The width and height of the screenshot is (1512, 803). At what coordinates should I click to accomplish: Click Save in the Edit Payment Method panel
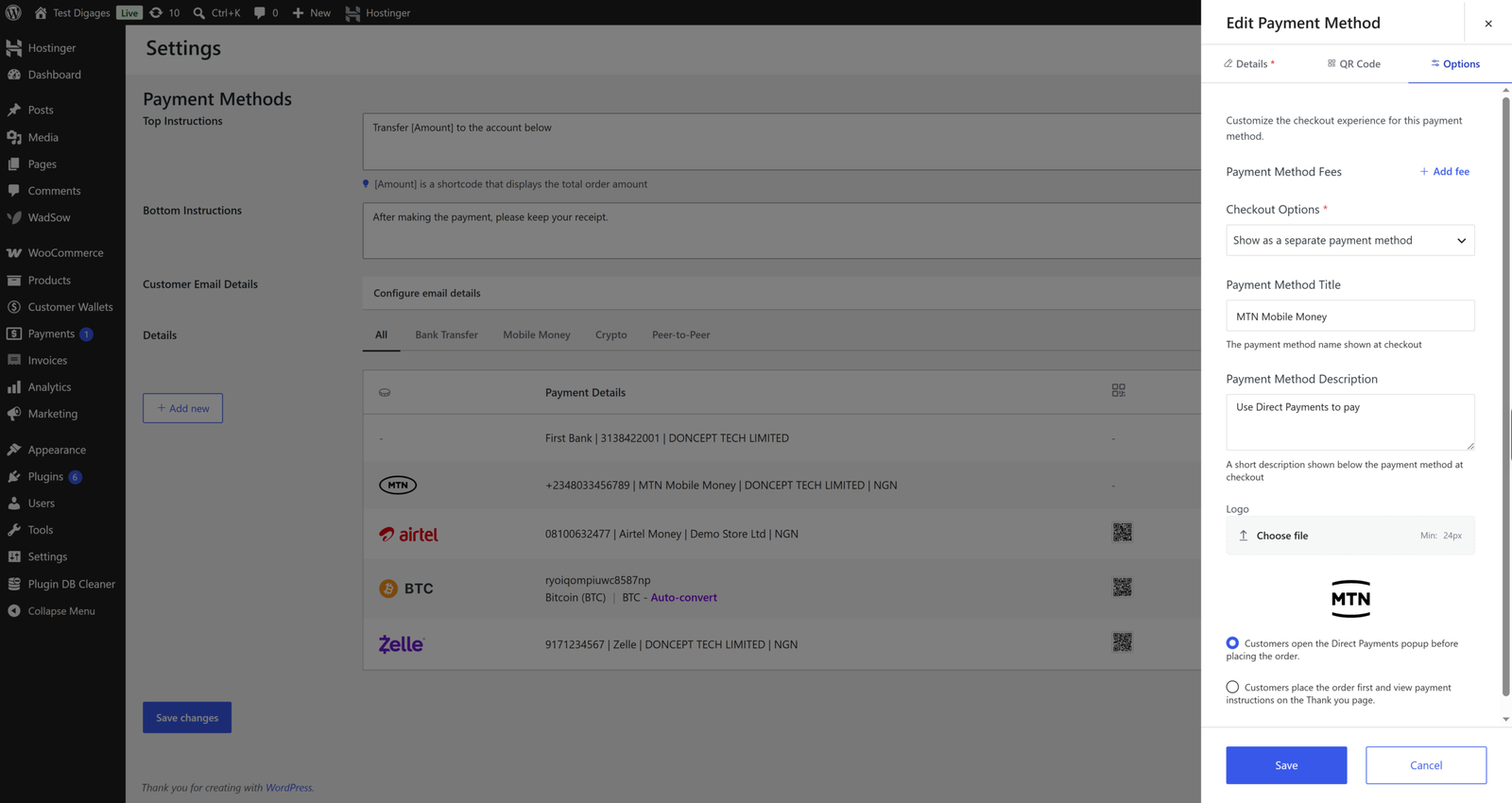click(x=1286, y=765)
